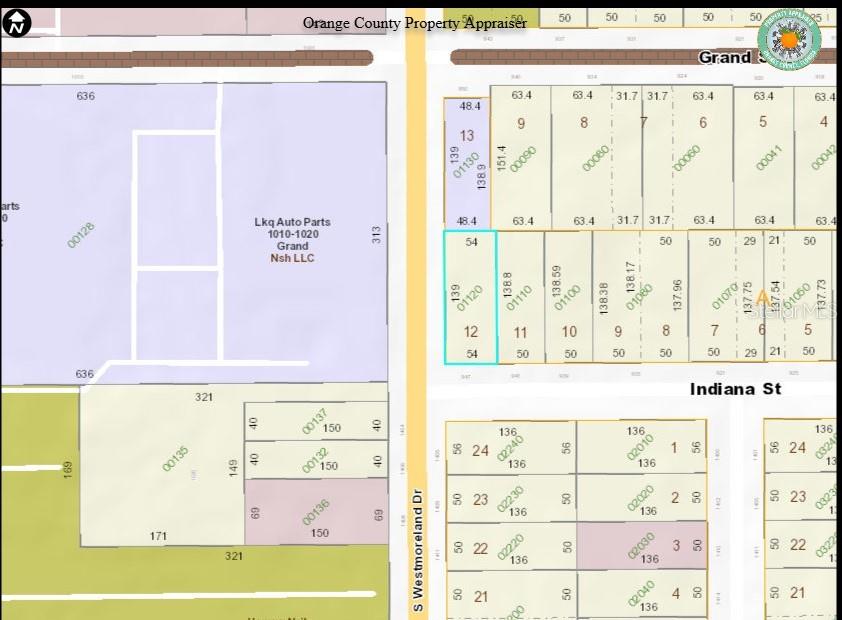Click the Orange County Property Appraiser seal logo
Screen dimensions: 842x620
click(x=789, y=38)
